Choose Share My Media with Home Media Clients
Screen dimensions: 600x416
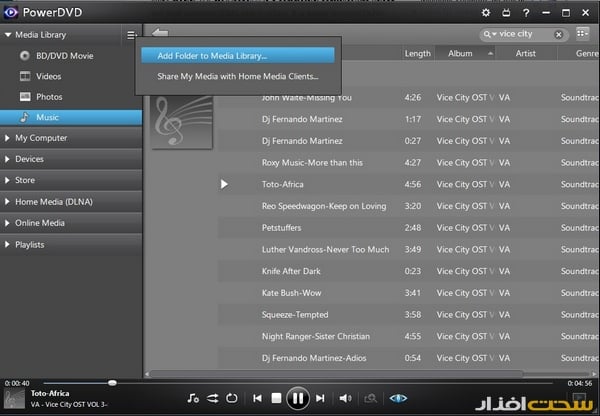coord(237,76)
